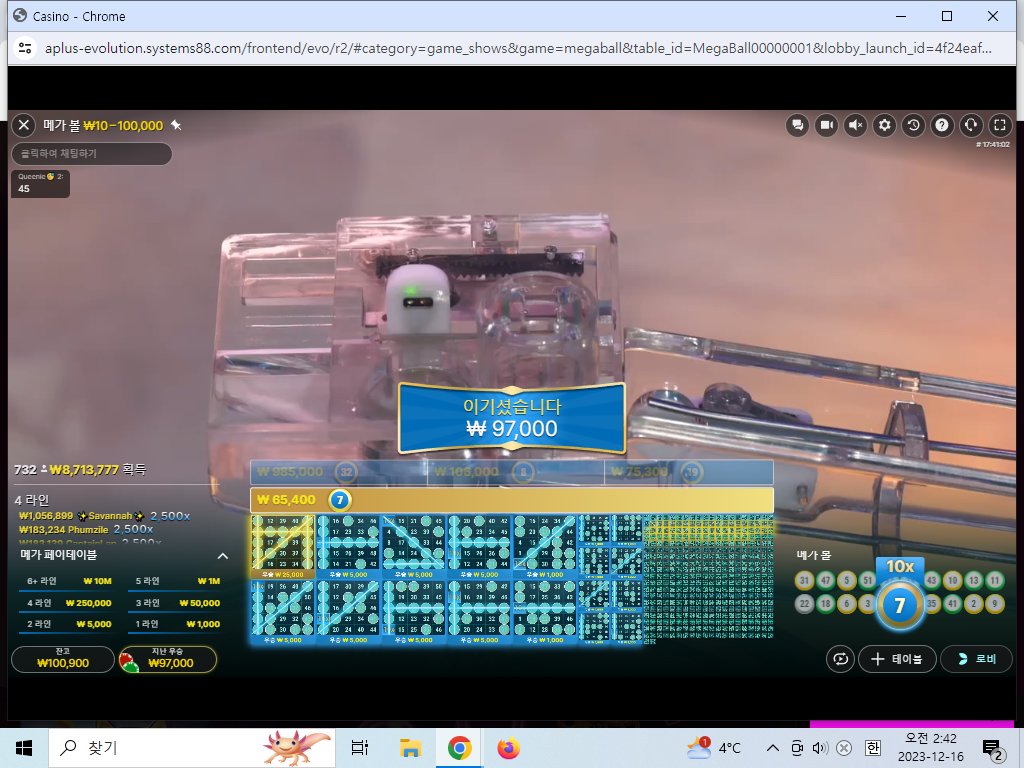Click the Phumzile ₩183,234 winner entry
The width and height of the screenshot is (1024, 768).
(x=86, y=530)
